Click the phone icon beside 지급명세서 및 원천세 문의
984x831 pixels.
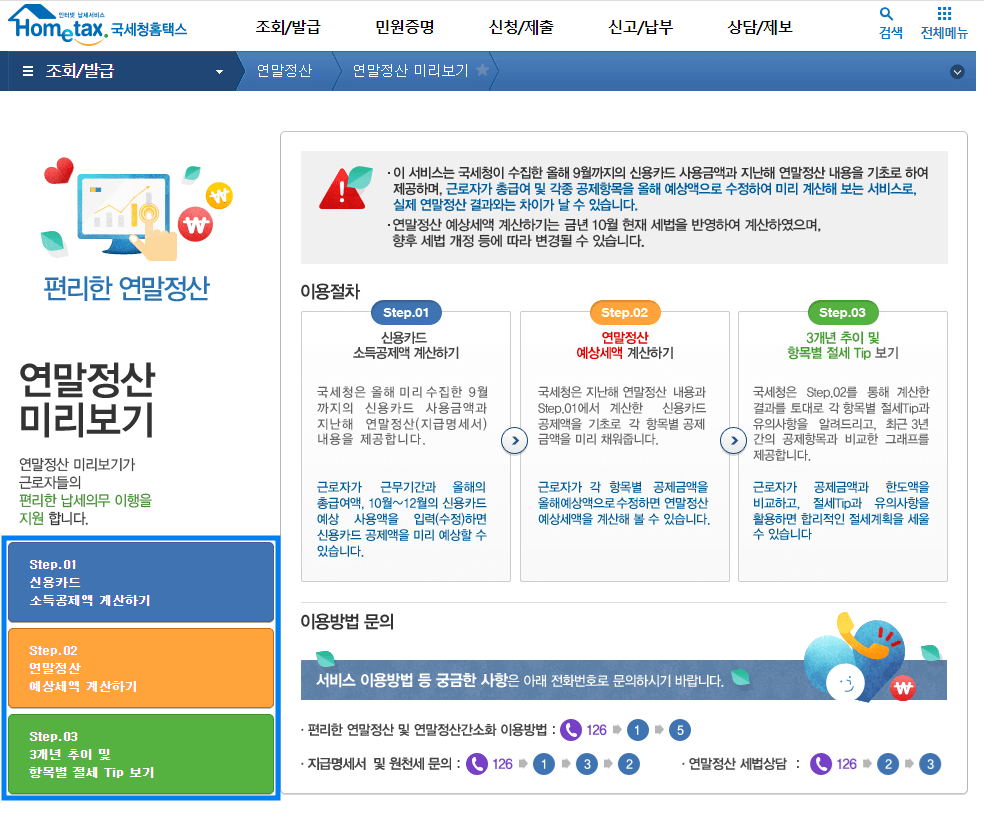(x=478, y=764)
